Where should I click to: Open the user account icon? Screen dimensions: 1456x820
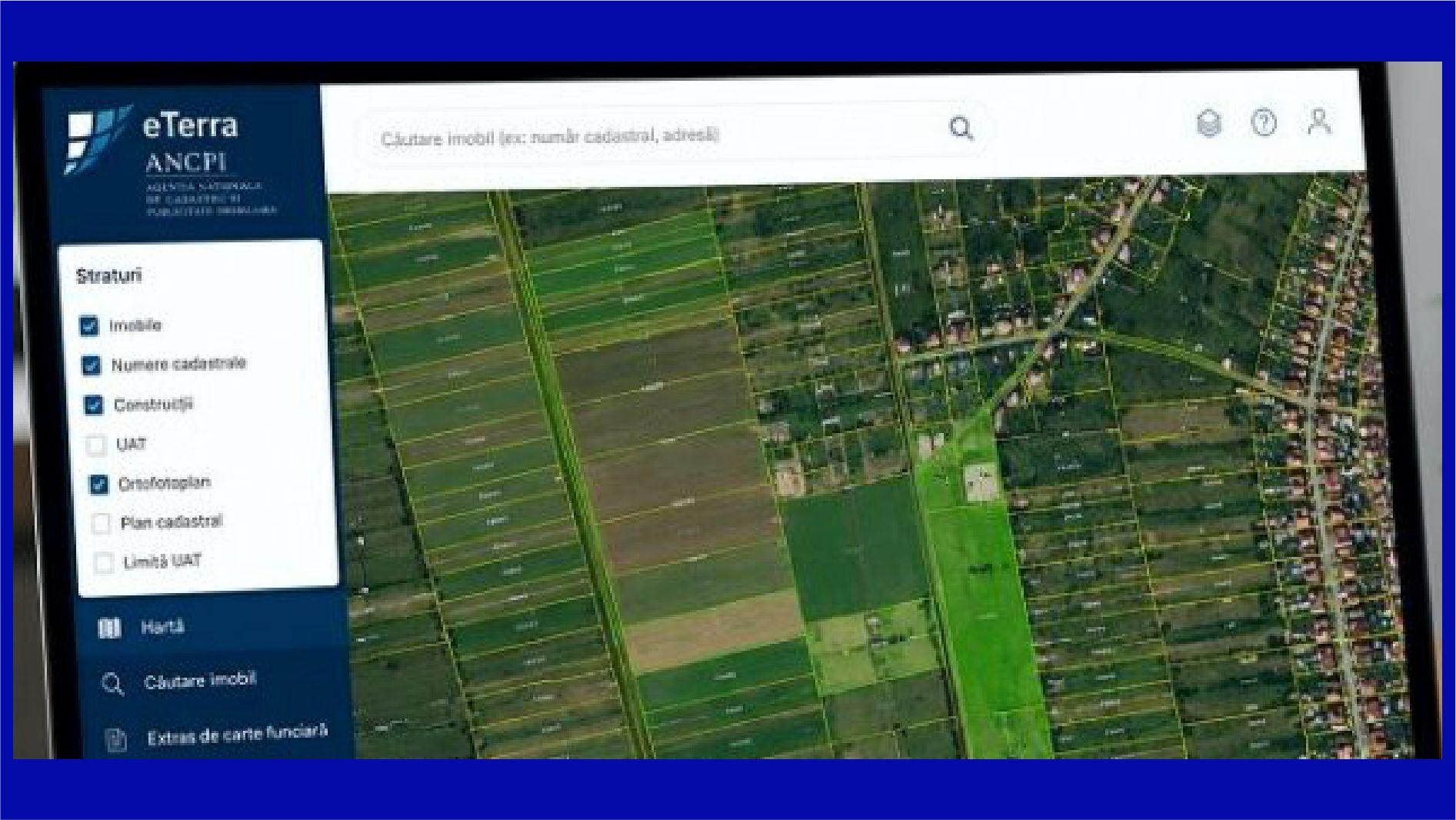click(x=1319, y=121)
